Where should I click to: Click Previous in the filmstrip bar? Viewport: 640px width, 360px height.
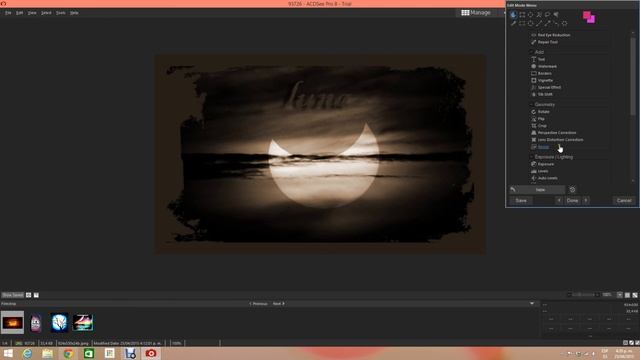coord(258,304)
